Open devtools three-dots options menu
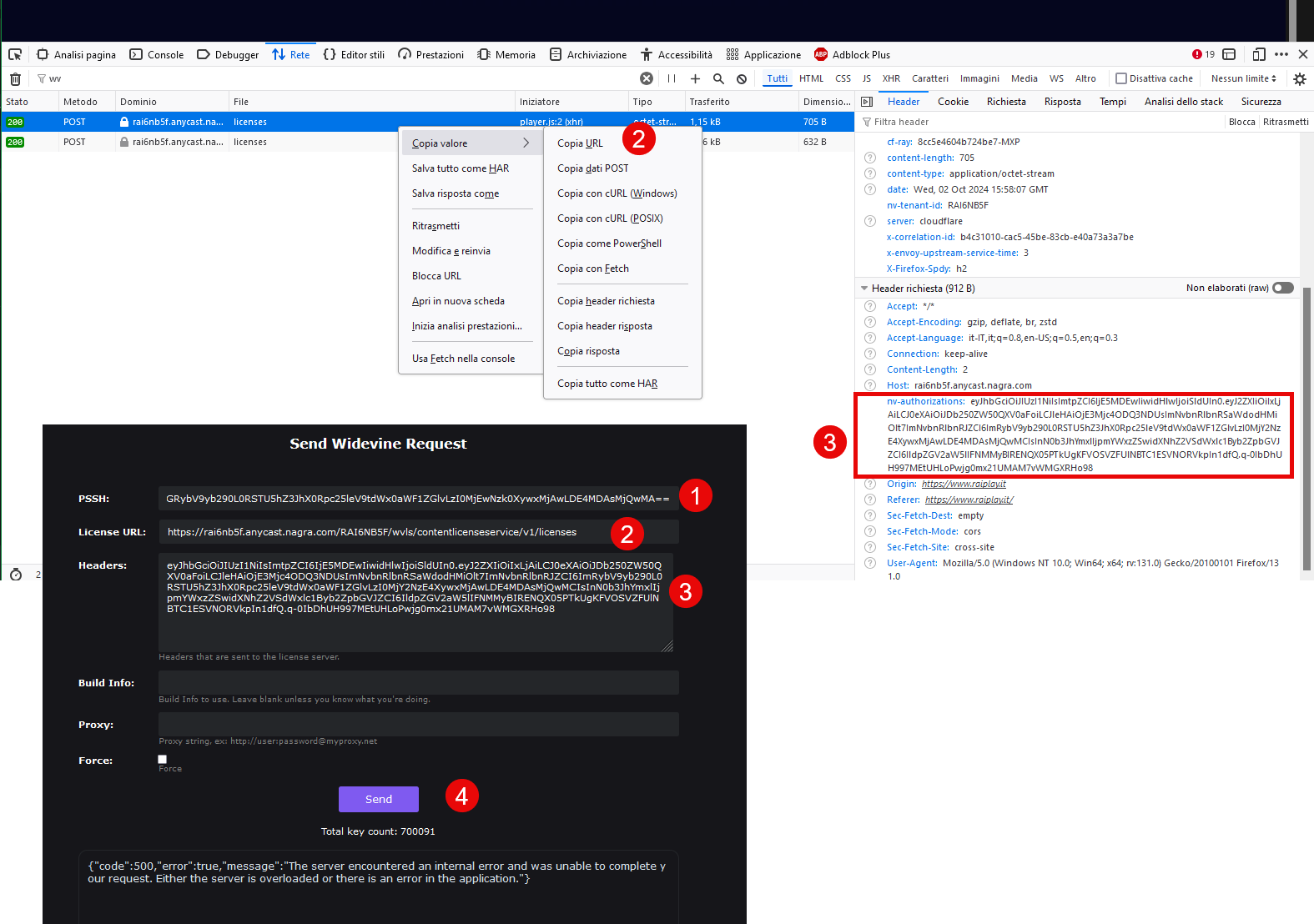The width and height of the screenshot is (1314, 924). click(x=1281, y=54)
